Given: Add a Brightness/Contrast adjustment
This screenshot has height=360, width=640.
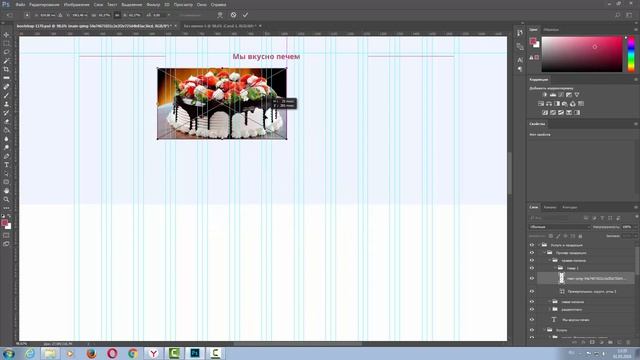Looking at the screenshot, I should (544, 95).
